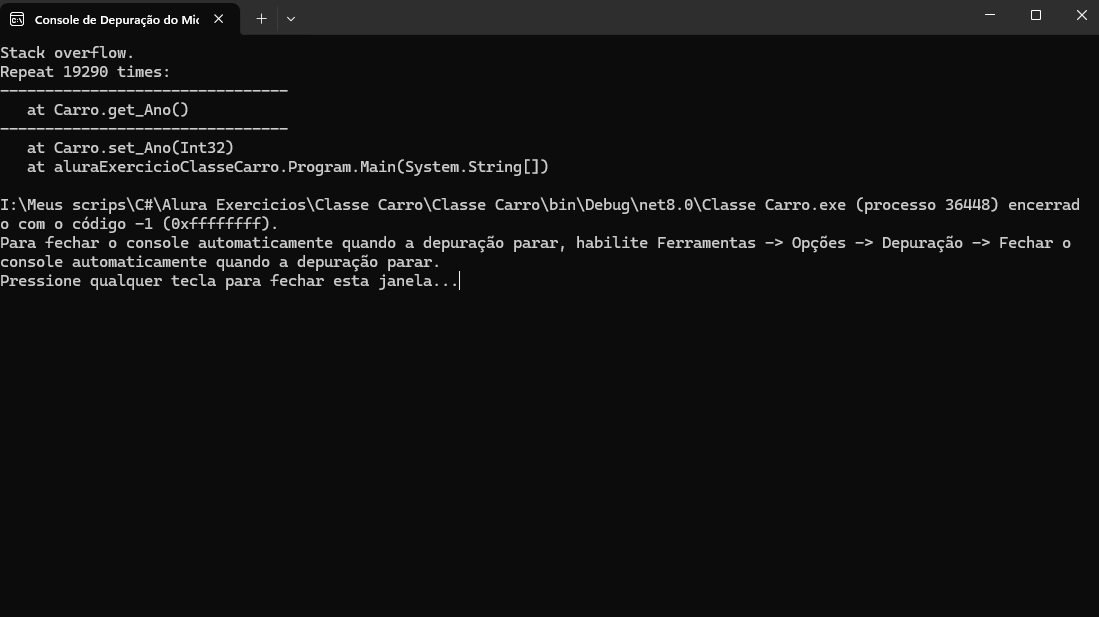Viewport: 1099px width, 617px height.
Task: Click the Program.Main(System.String[]) stack frame
Action: click(x=301, y=167)
